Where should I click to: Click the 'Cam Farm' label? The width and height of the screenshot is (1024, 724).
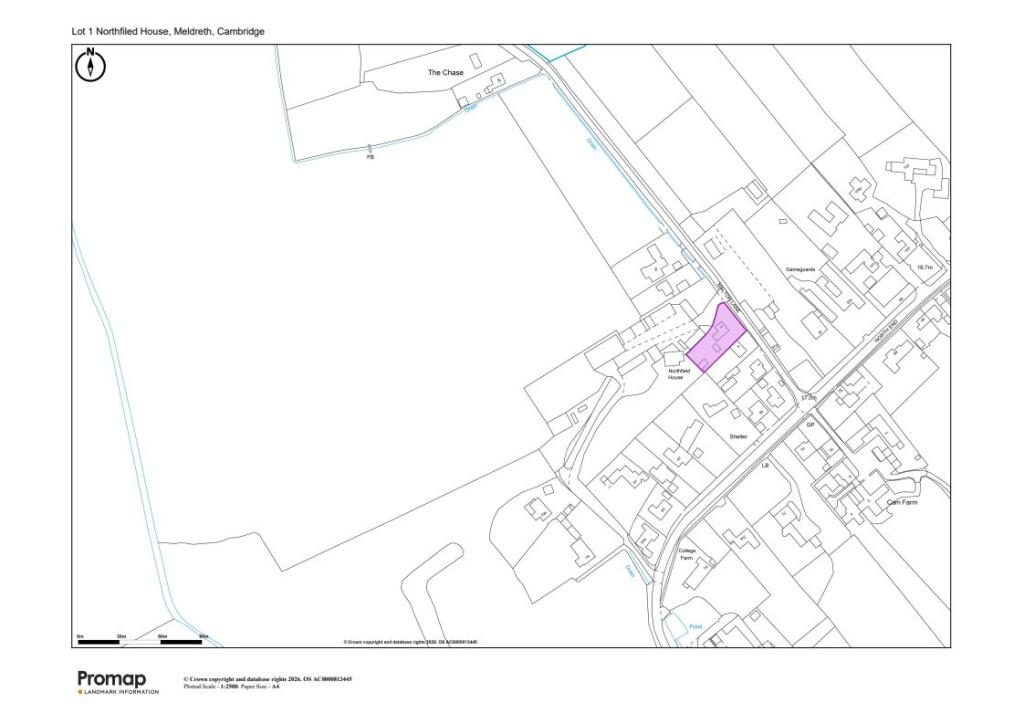(902, 502)
